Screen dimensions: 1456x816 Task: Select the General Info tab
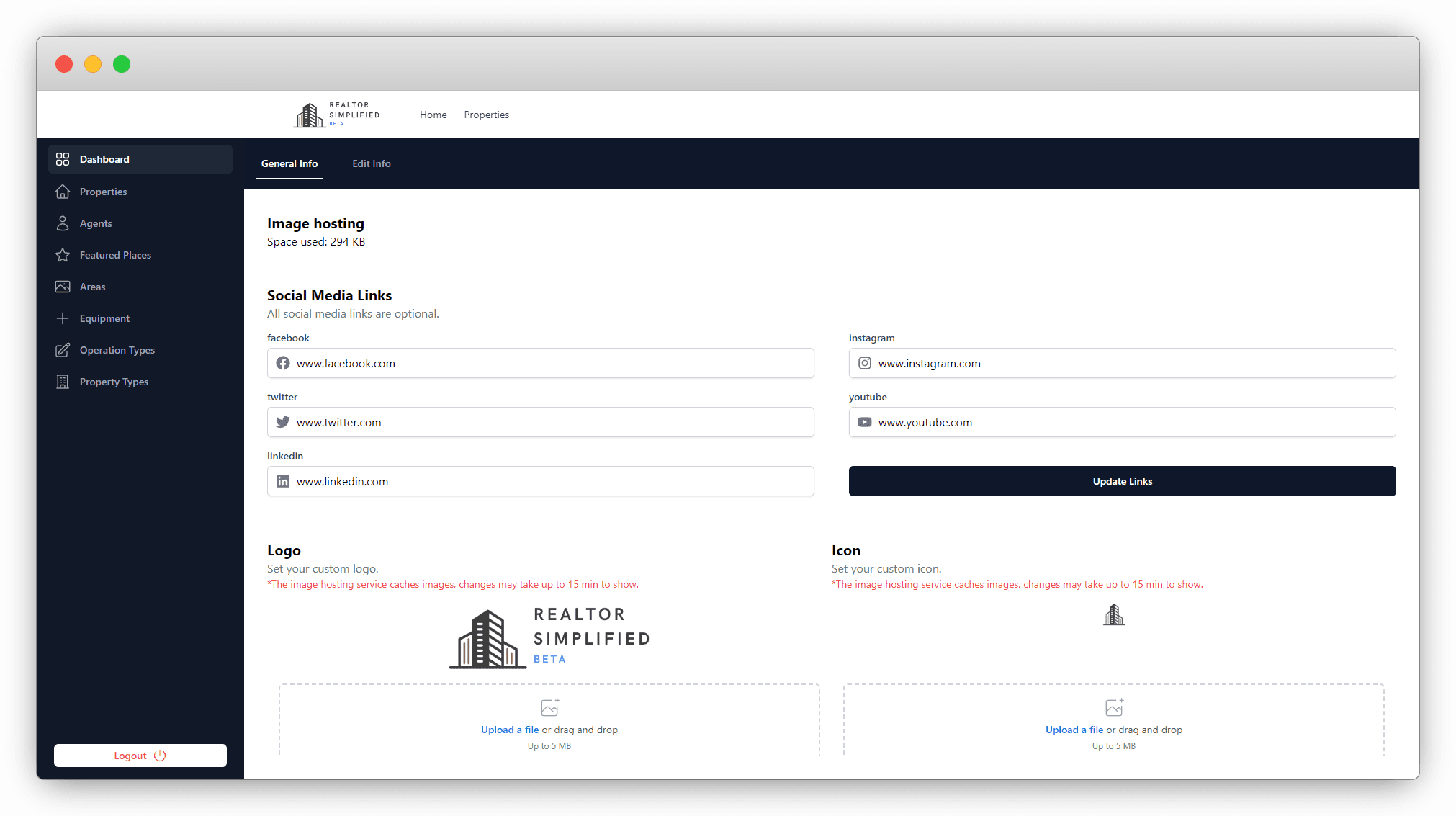click(x=289, y=164)
